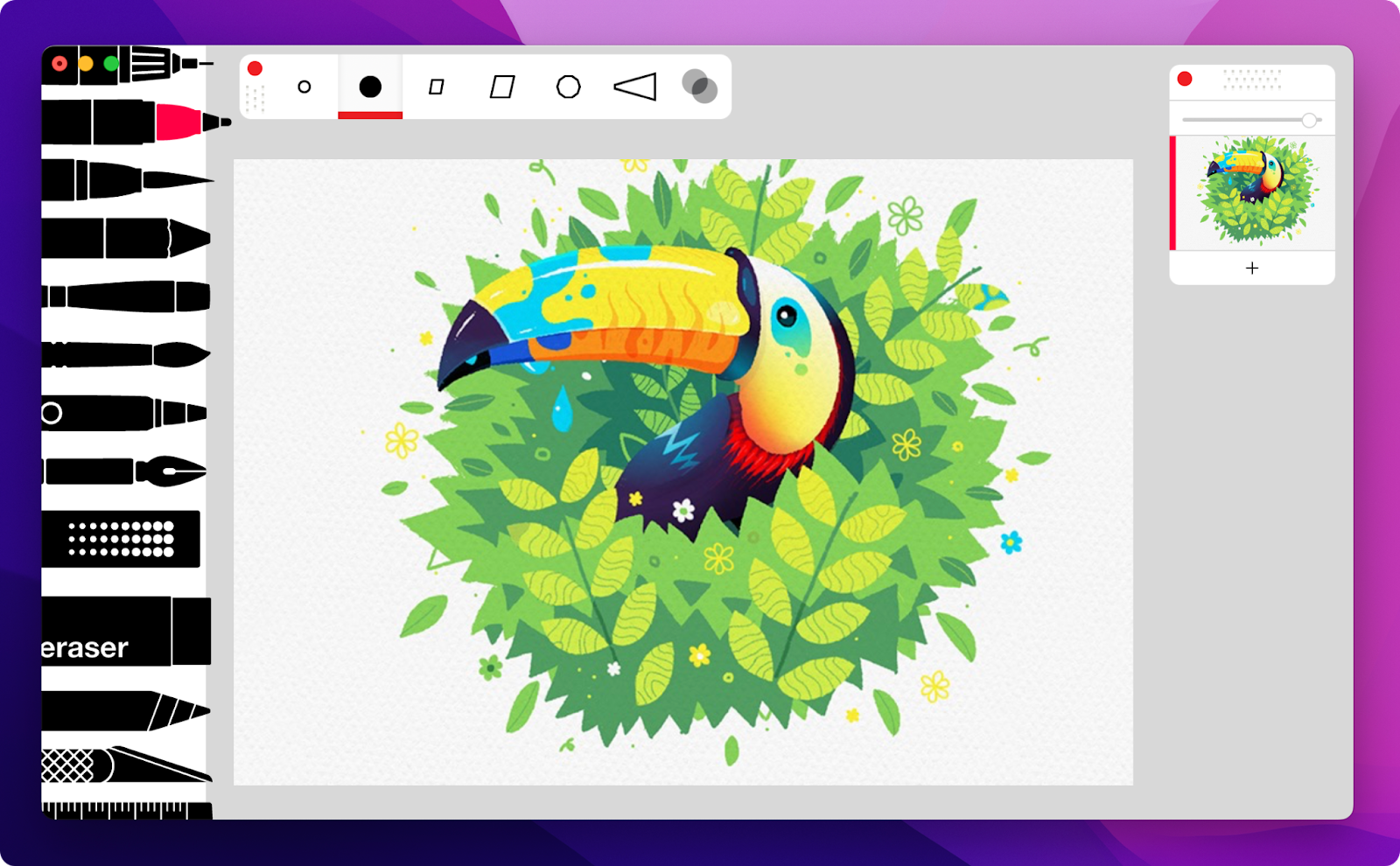The image size is (1400, 866).
Task: Choose the circle shape tool
Action: 567,87
